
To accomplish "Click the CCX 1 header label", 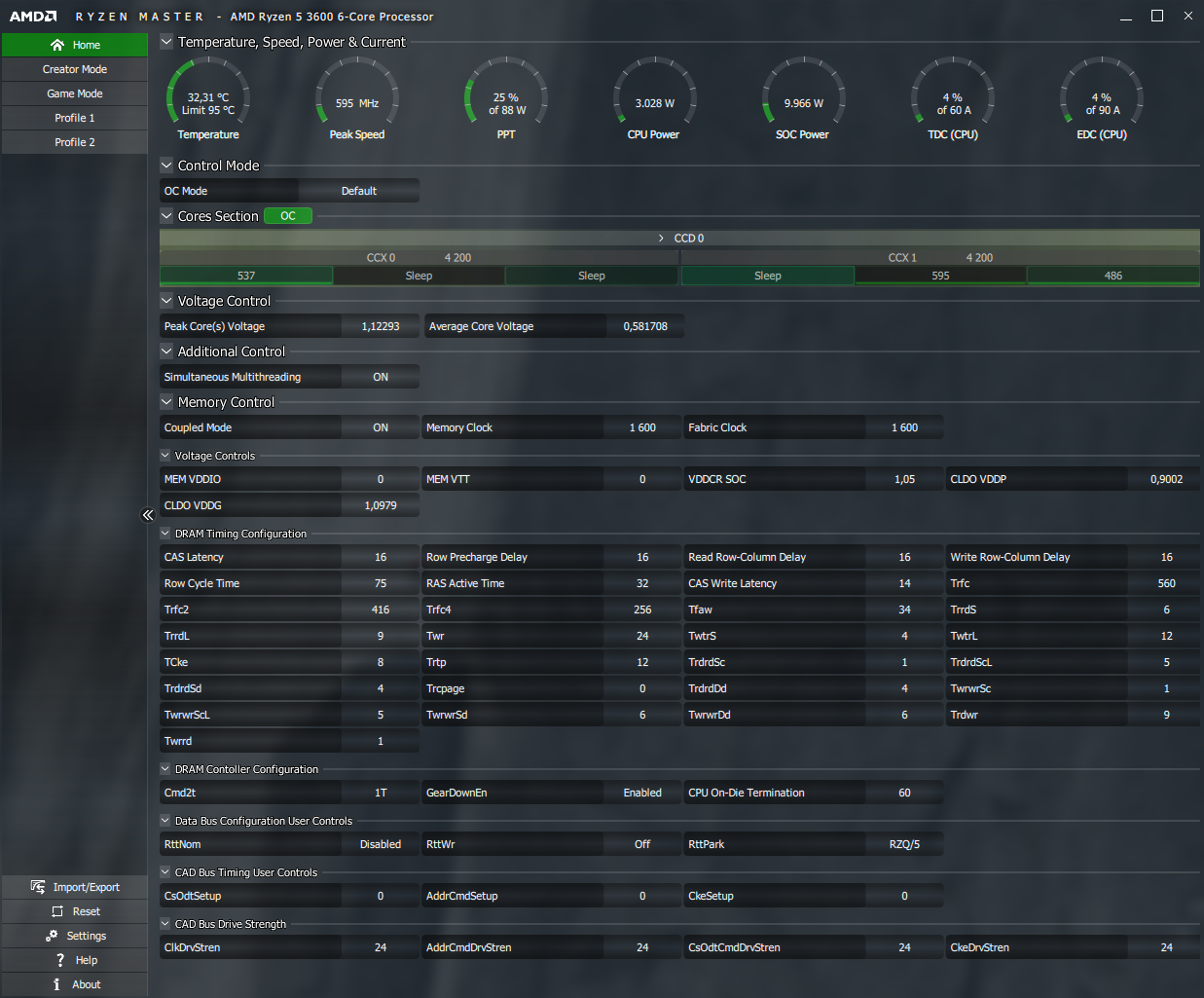I will 902,258.
